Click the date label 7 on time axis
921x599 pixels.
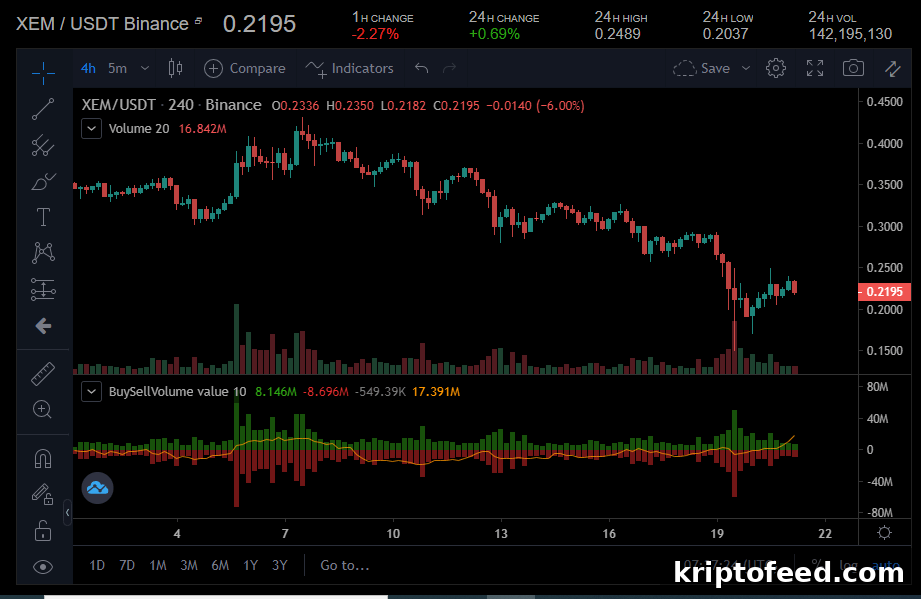[x=285, y=534]
